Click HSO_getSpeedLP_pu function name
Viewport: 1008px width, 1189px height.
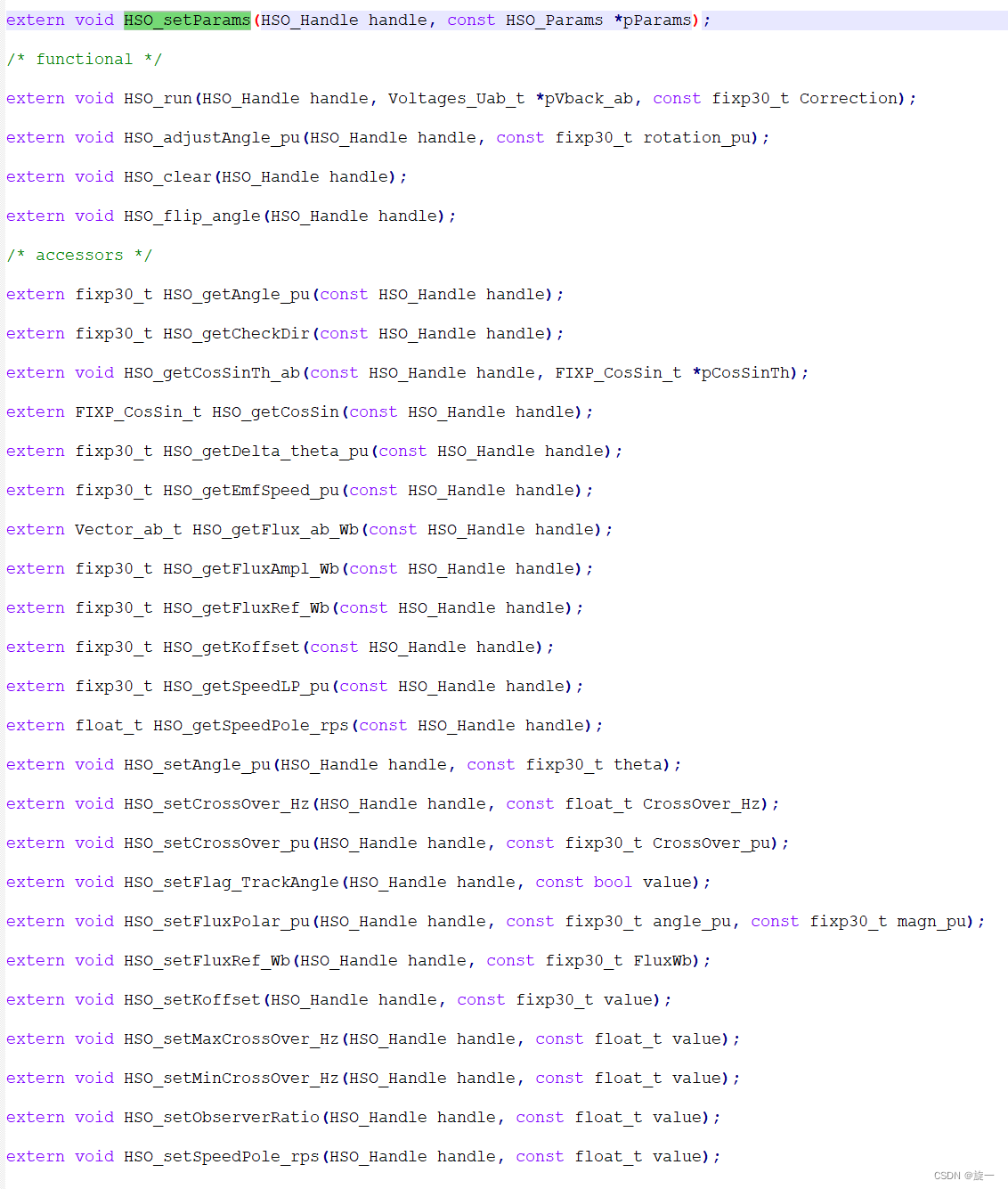click(x=247, y=686)
